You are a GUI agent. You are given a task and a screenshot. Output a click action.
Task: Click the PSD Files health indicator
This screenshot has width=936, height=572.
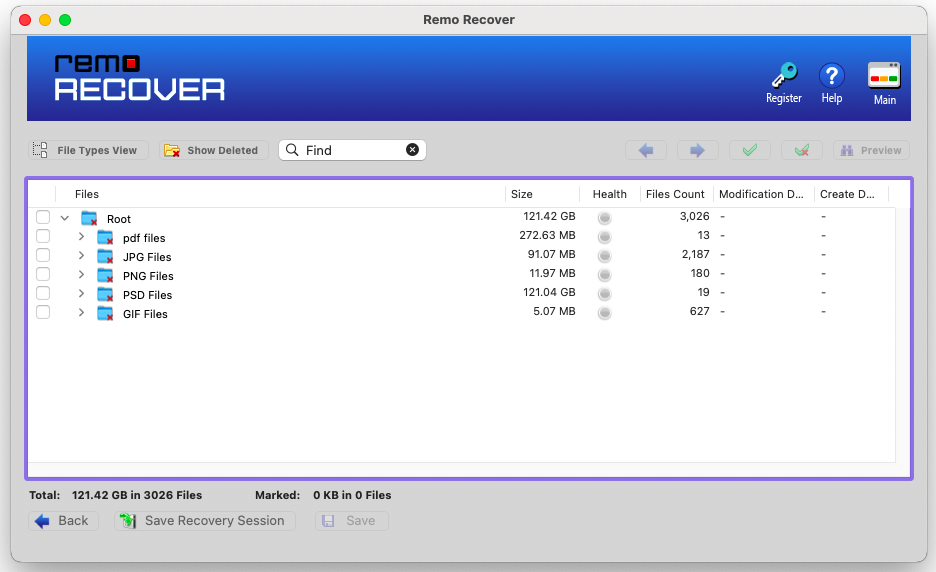[605, 294]
